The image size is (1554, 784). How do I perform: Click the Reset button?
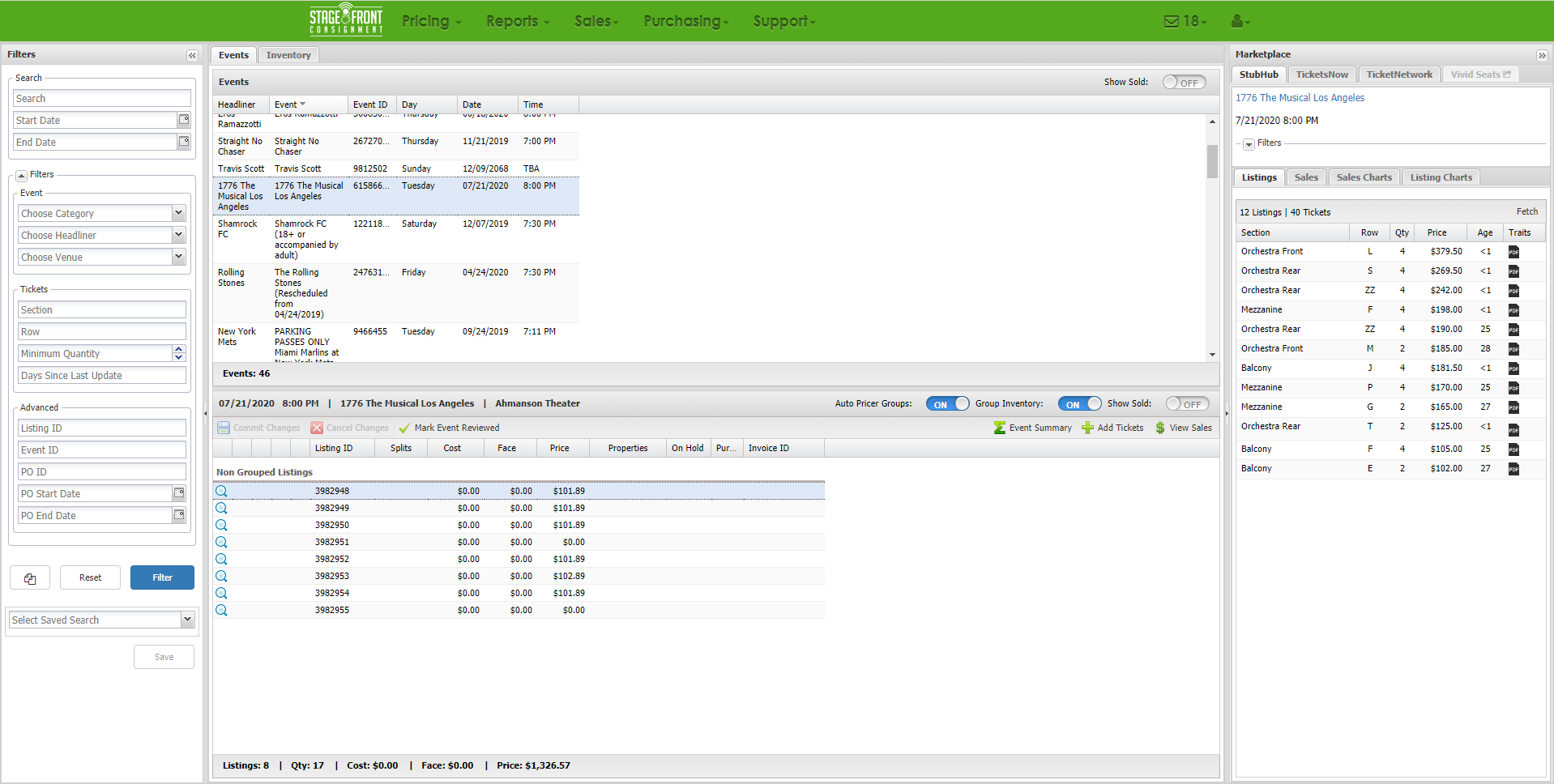pos(90,577)
